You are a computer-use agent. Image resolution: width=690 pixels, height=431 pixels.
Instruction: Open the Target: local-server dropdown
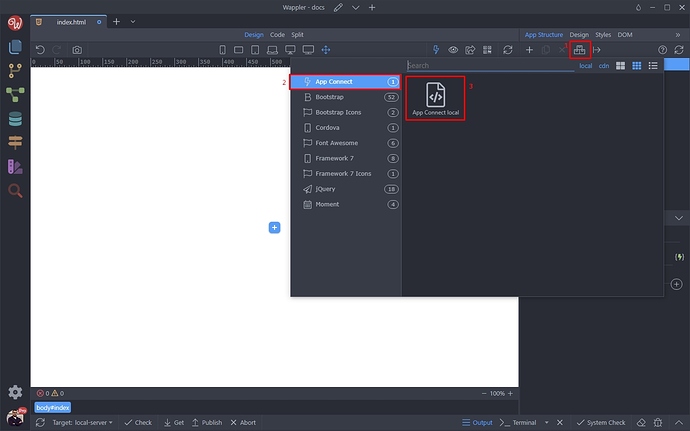pyautogui.click(x=82, y=423)
